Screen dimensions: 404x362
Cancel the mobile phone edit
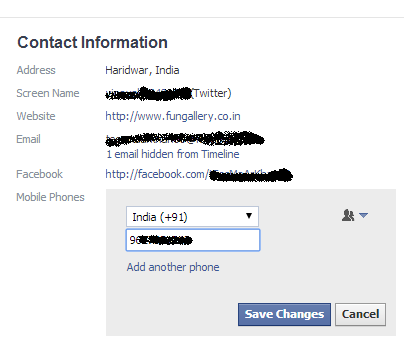tap(360, 314)
